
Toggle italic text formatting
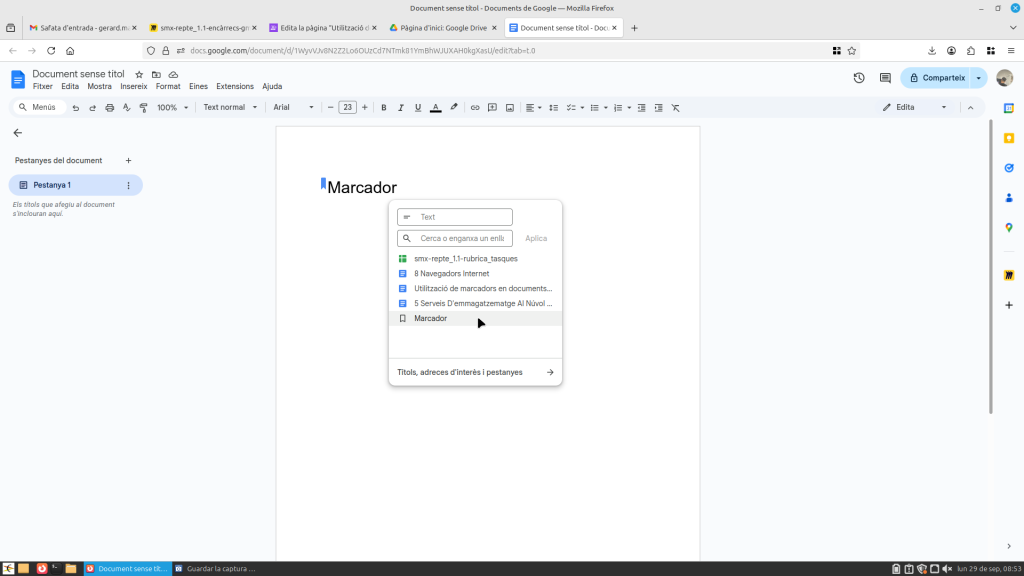pyautogui.click(x=401, y=107)
